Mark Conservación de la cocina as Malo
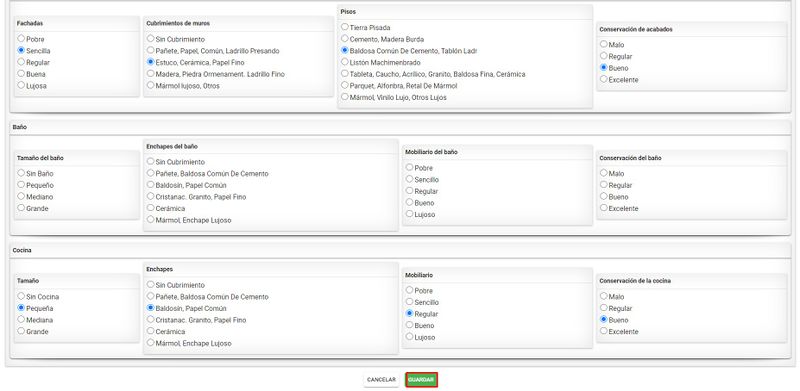Viewport: 800px width, 391px height. point(604,296)
